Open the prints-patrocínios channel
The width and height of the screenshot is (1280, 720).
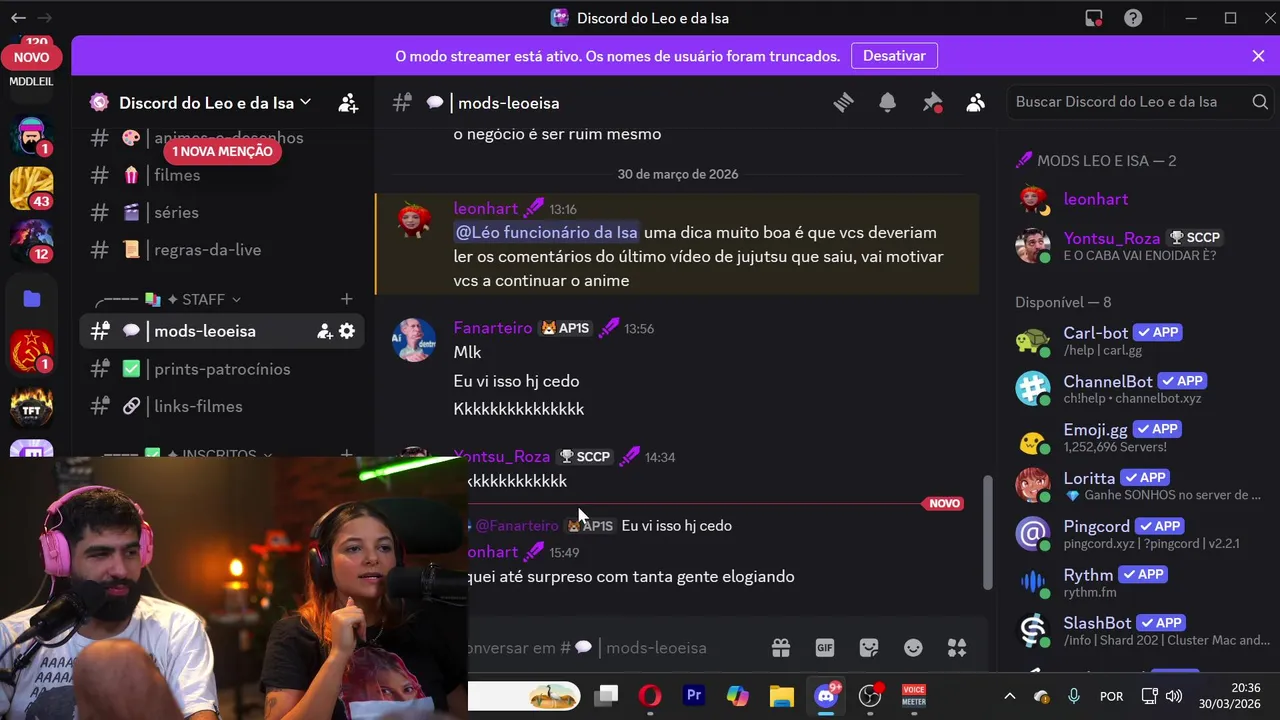pos(222,369)
